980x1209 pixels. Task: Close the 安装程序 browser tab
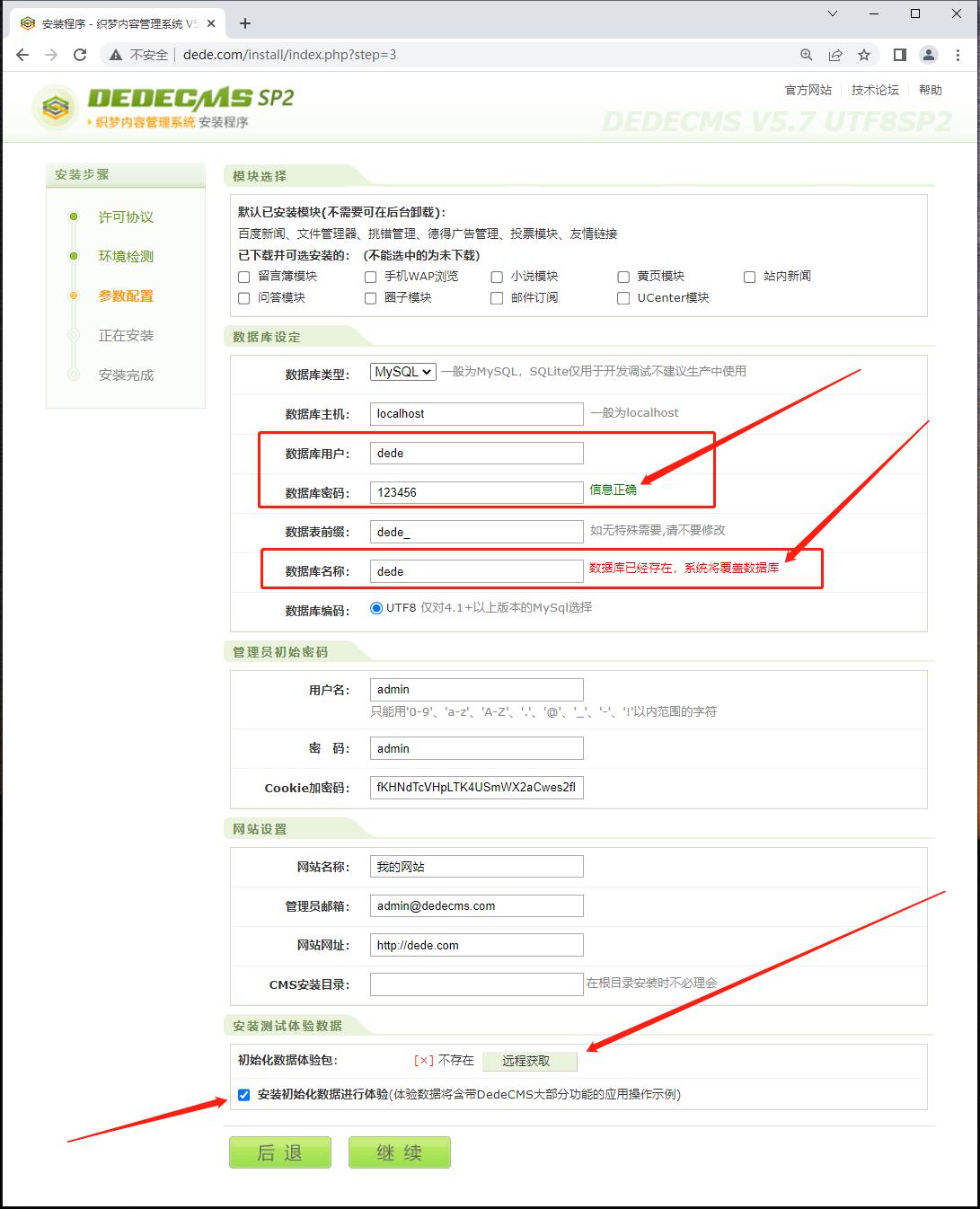click(213, 23)
